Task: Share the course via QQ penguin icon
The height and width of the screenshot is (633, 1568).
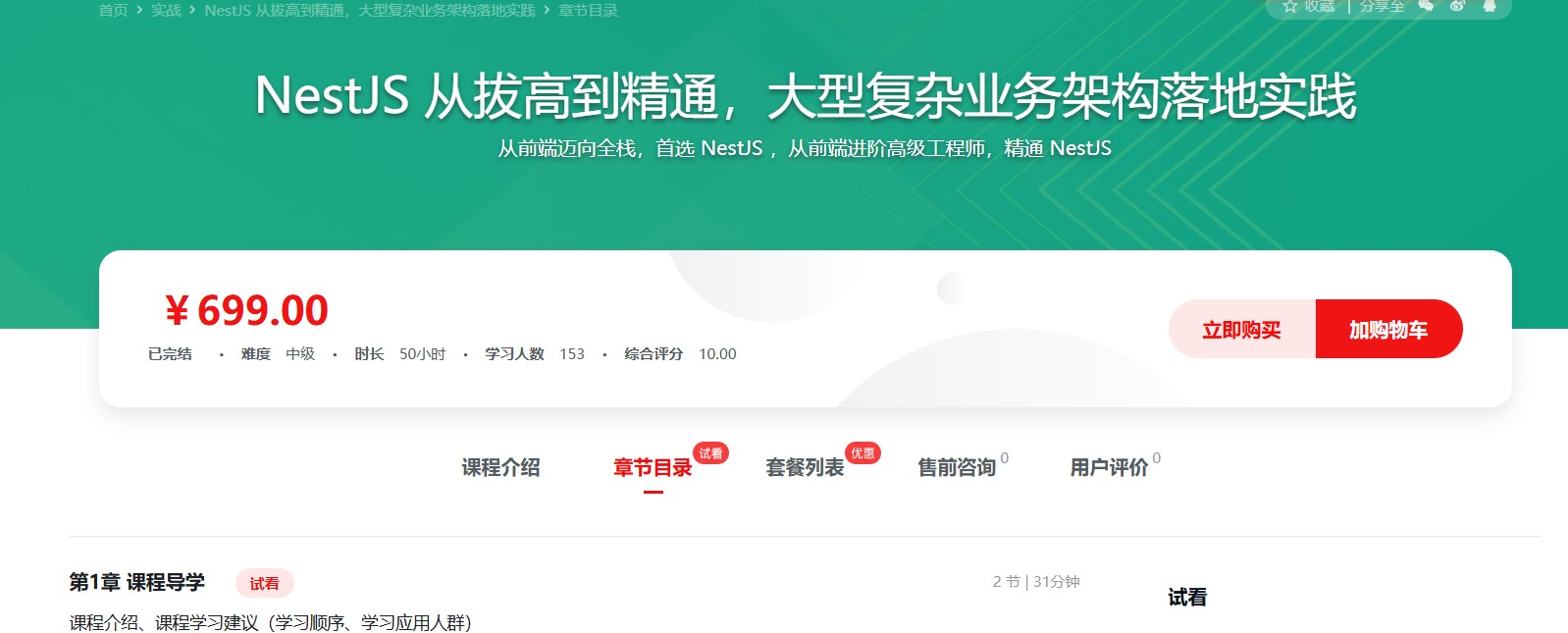Action: pos(1489,5)
